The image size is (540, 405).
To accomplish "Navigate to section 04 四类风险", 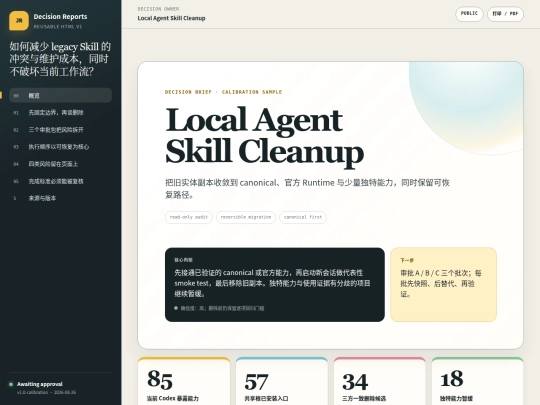I will coord(61,164).
